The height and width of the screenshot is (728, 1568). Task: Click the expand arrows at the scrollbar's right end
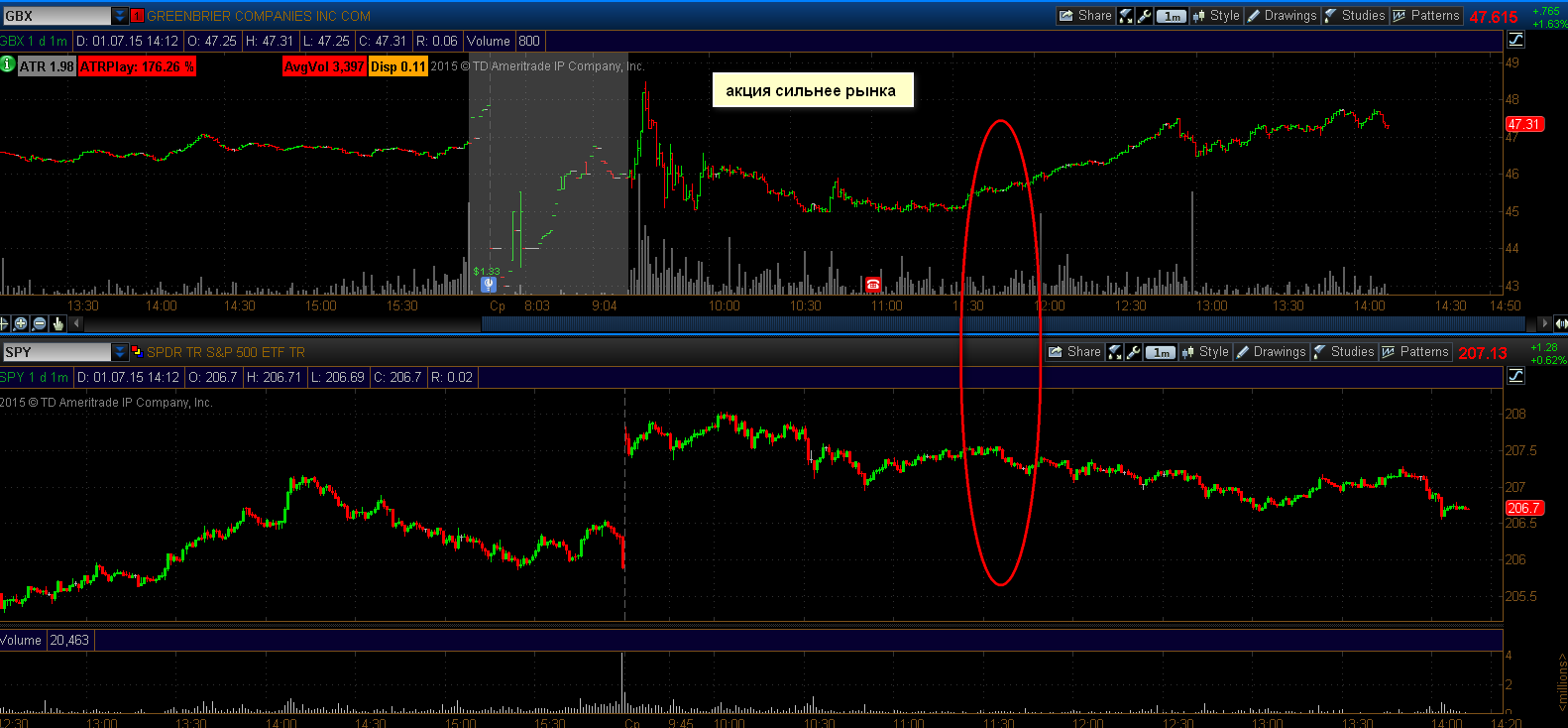click(1561, 323)
